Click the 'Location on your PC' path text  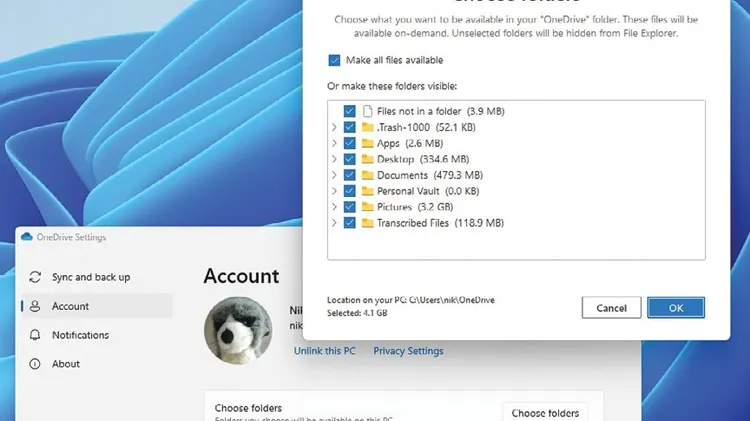(x=411, y=300)
